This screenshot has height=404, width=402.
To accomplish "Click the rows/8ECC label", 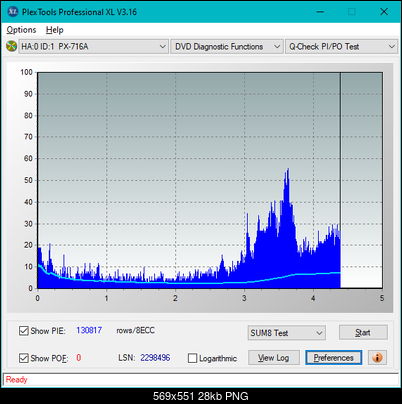I will pyautogui.click(x=135, y=330).
